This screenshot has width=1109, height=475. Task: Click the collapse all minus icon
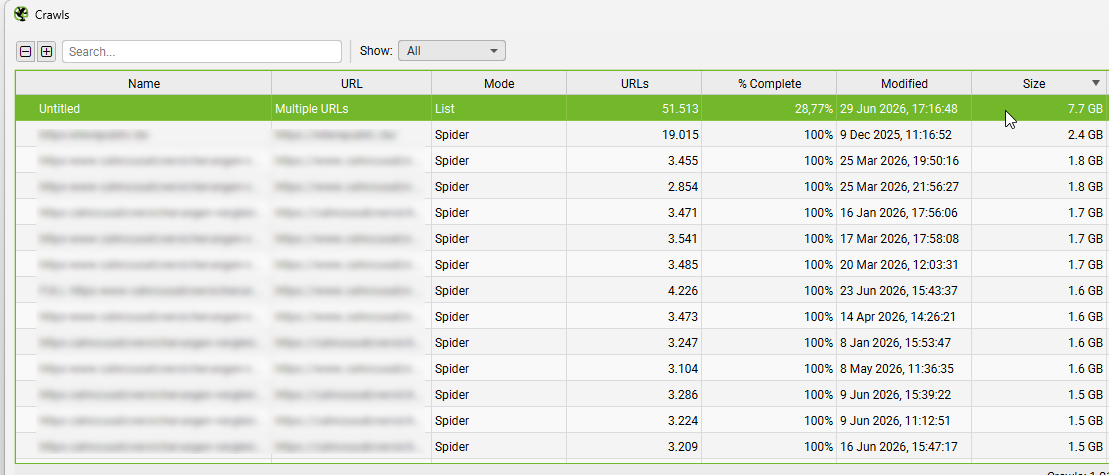pyautogui.click(x=25, y=52)
